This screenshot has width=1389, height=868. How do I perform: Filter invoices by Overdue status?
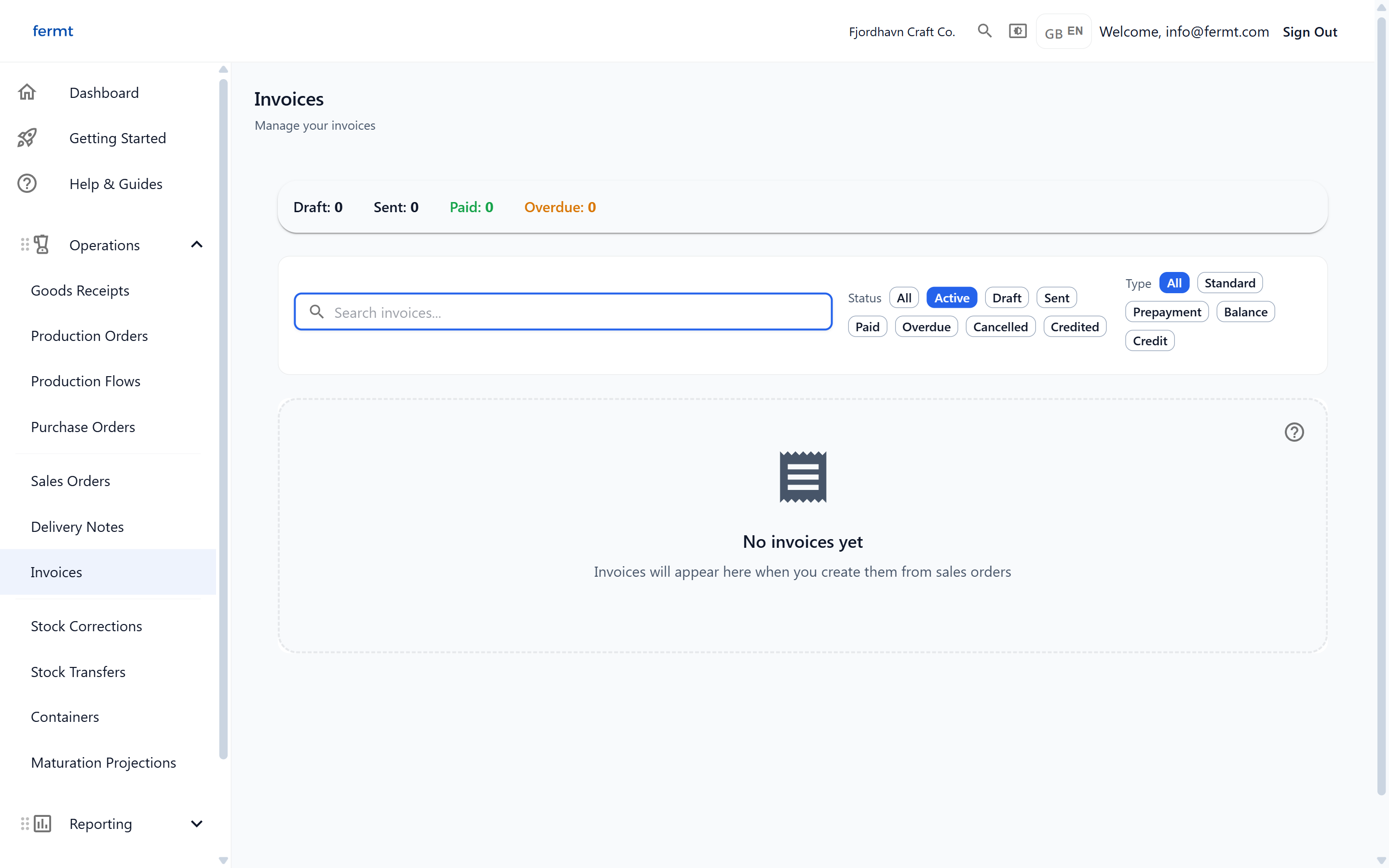pos(926,326)
